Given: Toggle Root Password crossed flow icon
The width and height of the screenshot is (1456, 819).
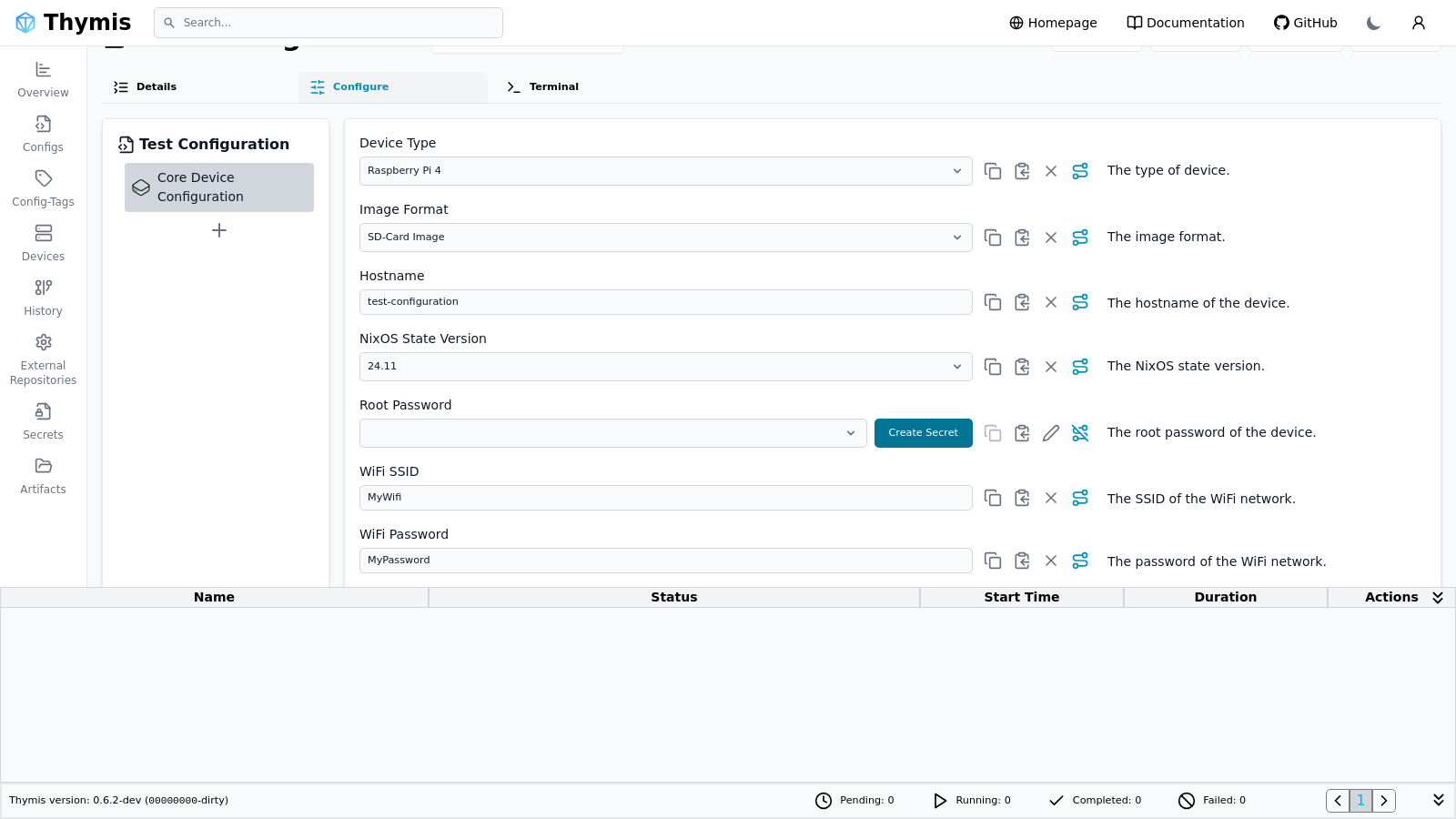Looking at the screenshot, I should pyautogui.click(x=1080, y=433).
